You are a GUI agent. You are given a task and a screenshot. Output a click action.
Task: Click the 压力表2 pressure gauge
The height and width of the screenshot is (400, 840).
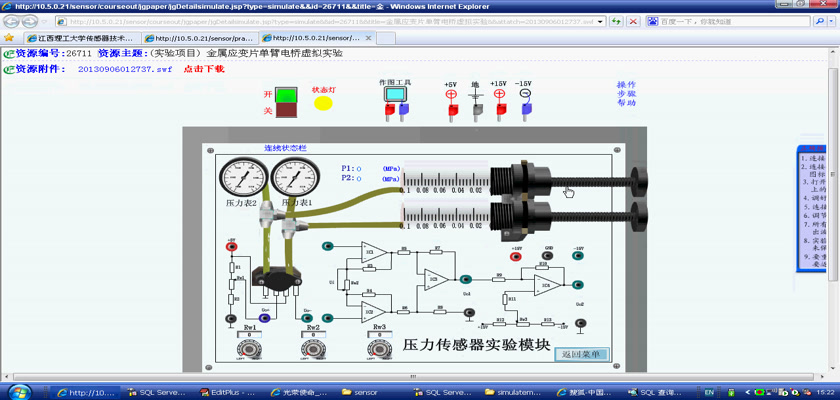(244, 177)
